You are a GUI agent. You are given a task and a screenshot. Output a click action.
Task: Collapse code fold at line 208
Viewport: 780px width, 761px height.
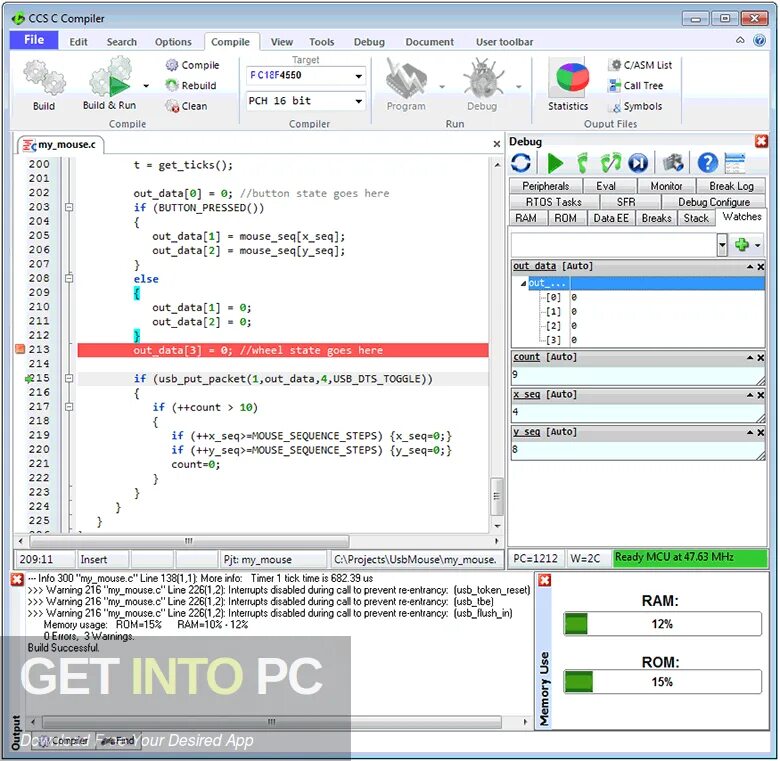click(69, 279)
